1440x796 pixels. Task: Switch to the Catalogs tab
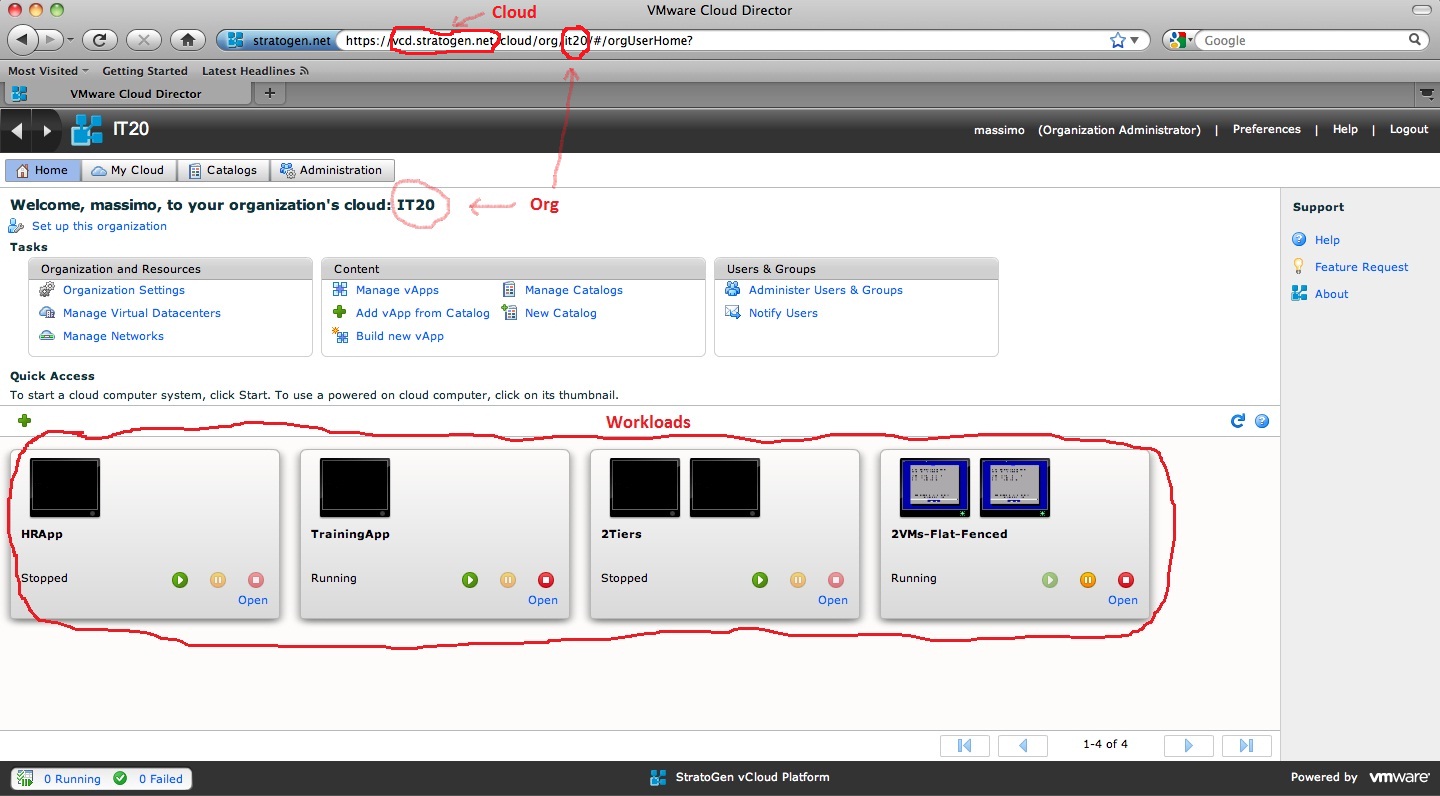point(223,170)
